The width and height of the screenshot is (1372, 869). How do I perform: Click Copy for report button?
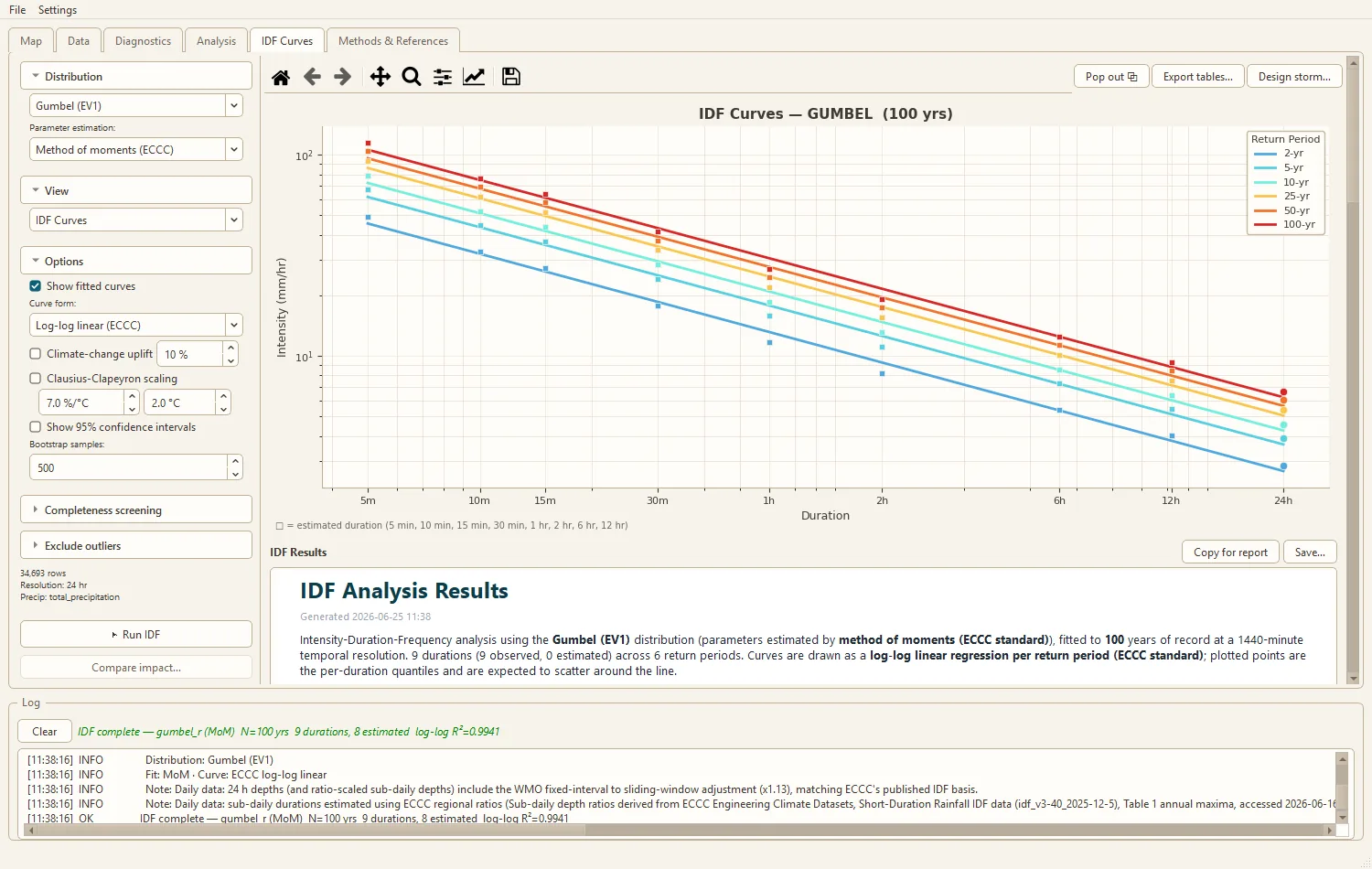[x=1230, y=553]
